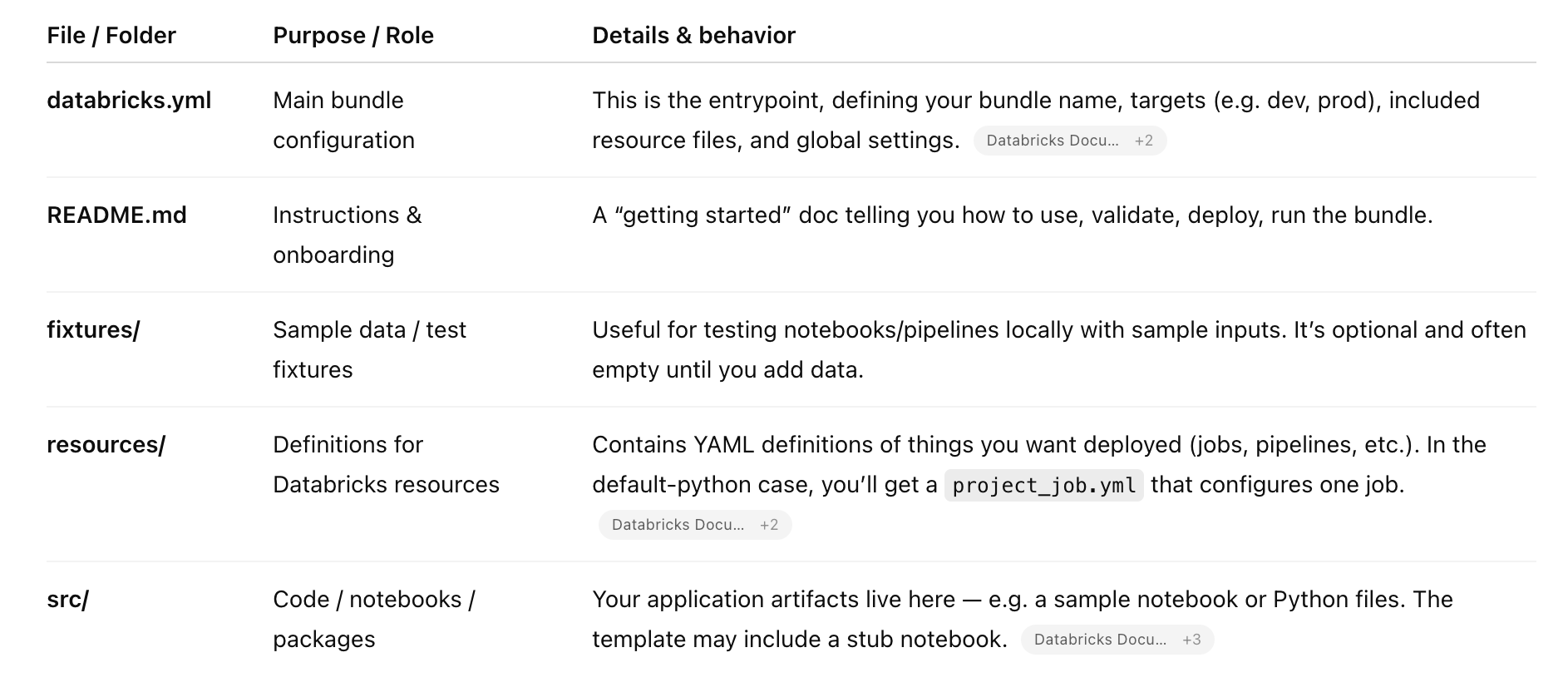The image size is (1568, 697).
Task: Click the "Sample data / test fixtures" cell
Action: (369, 349)
